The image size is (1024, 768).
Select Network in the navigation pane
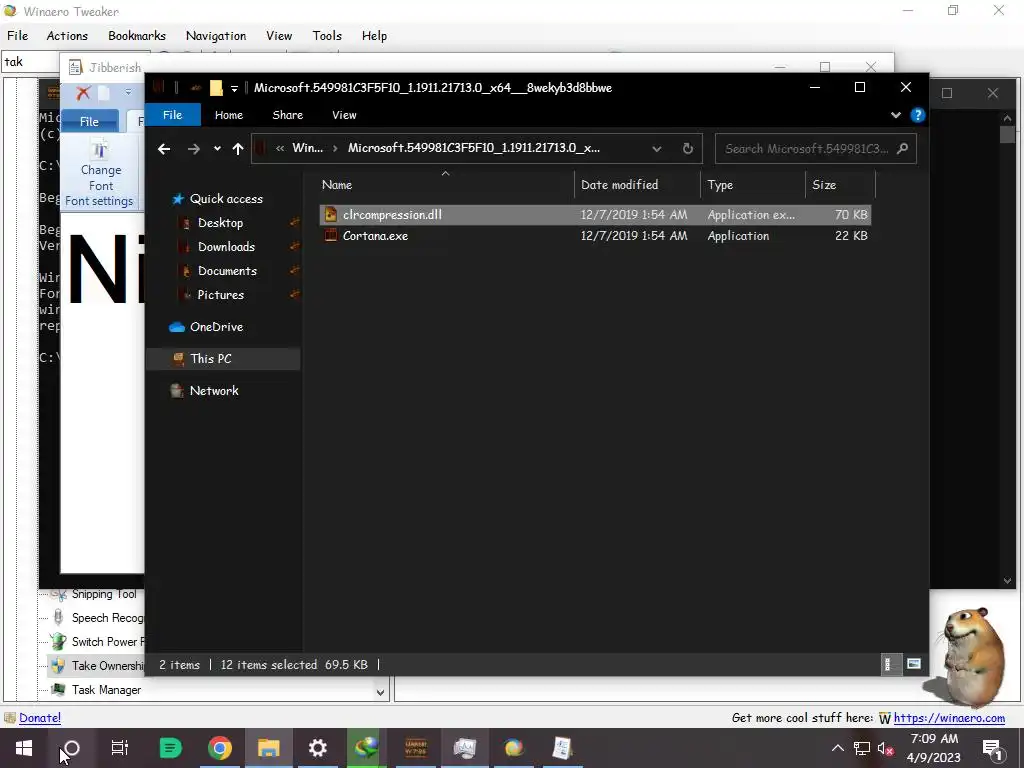pyautogui.click(x=214, y=391)
